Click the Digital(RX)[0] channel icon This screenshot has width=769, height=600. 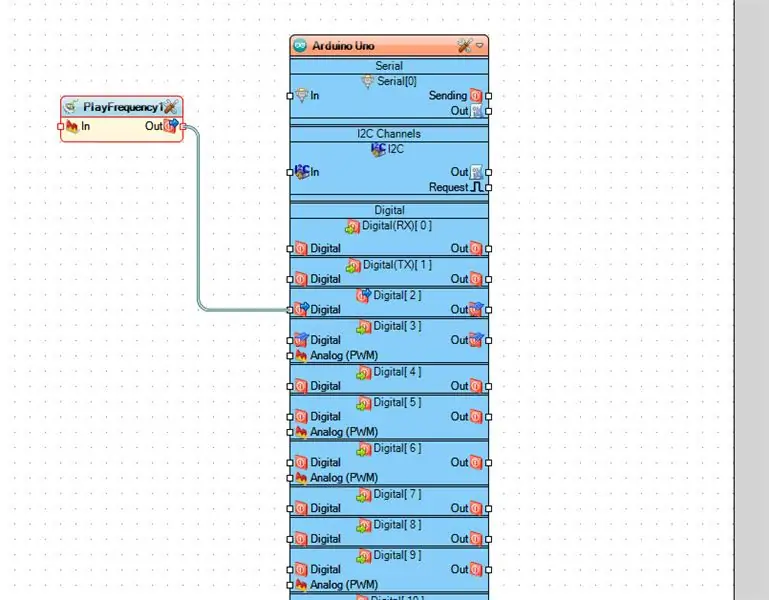point(353,226)
